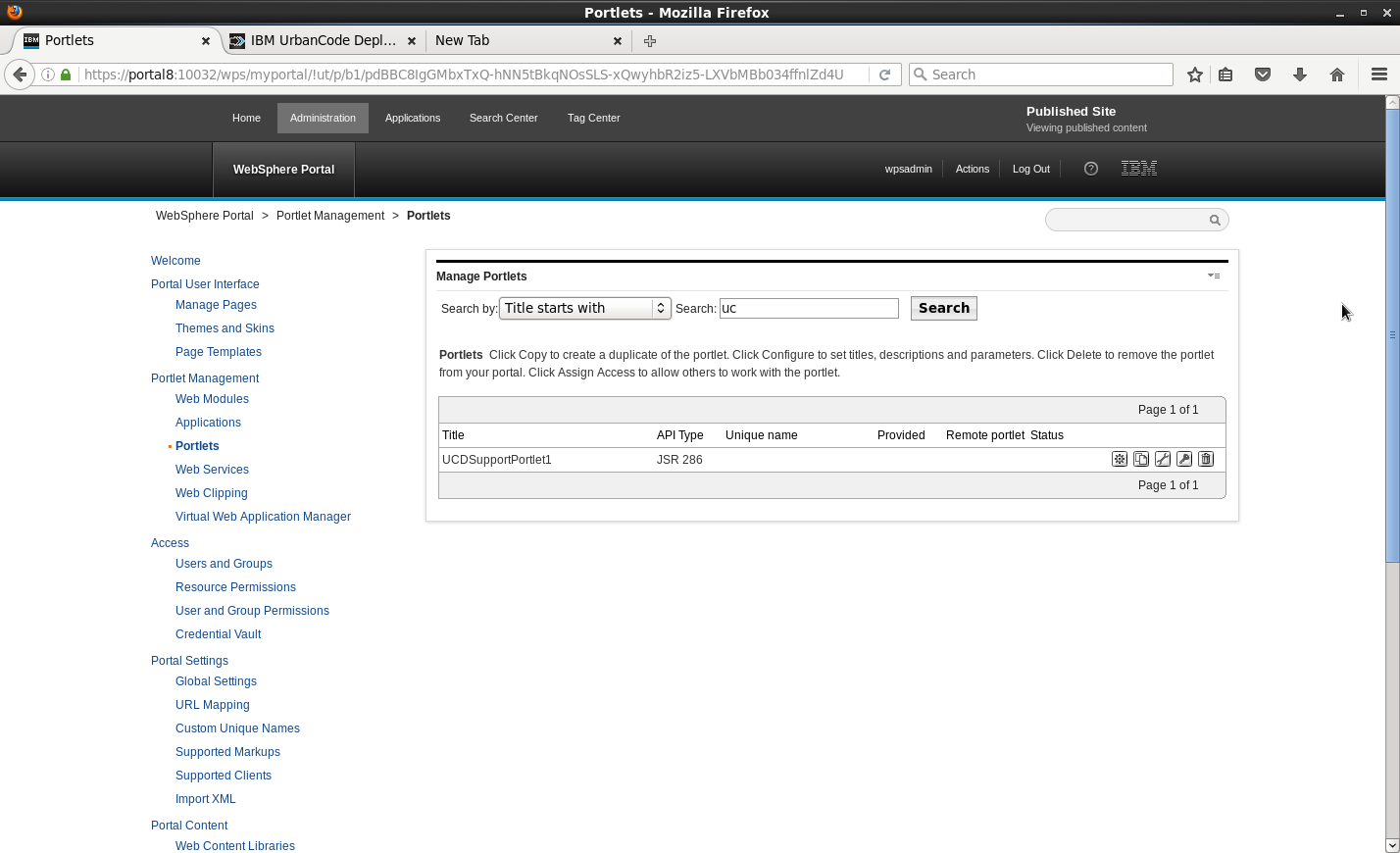
Task: Click the page vertical scrollbar down arrow
Action: click(1392, 845)
